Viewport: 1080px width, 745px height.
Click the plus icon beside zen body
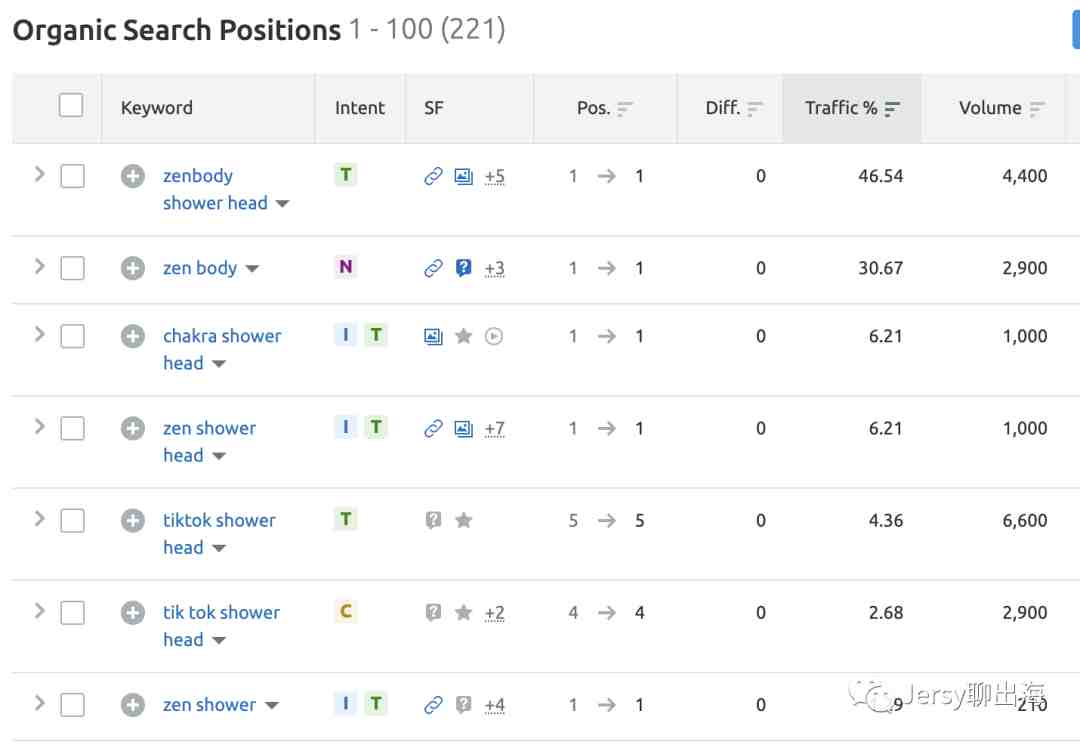(x=133, y=268)
